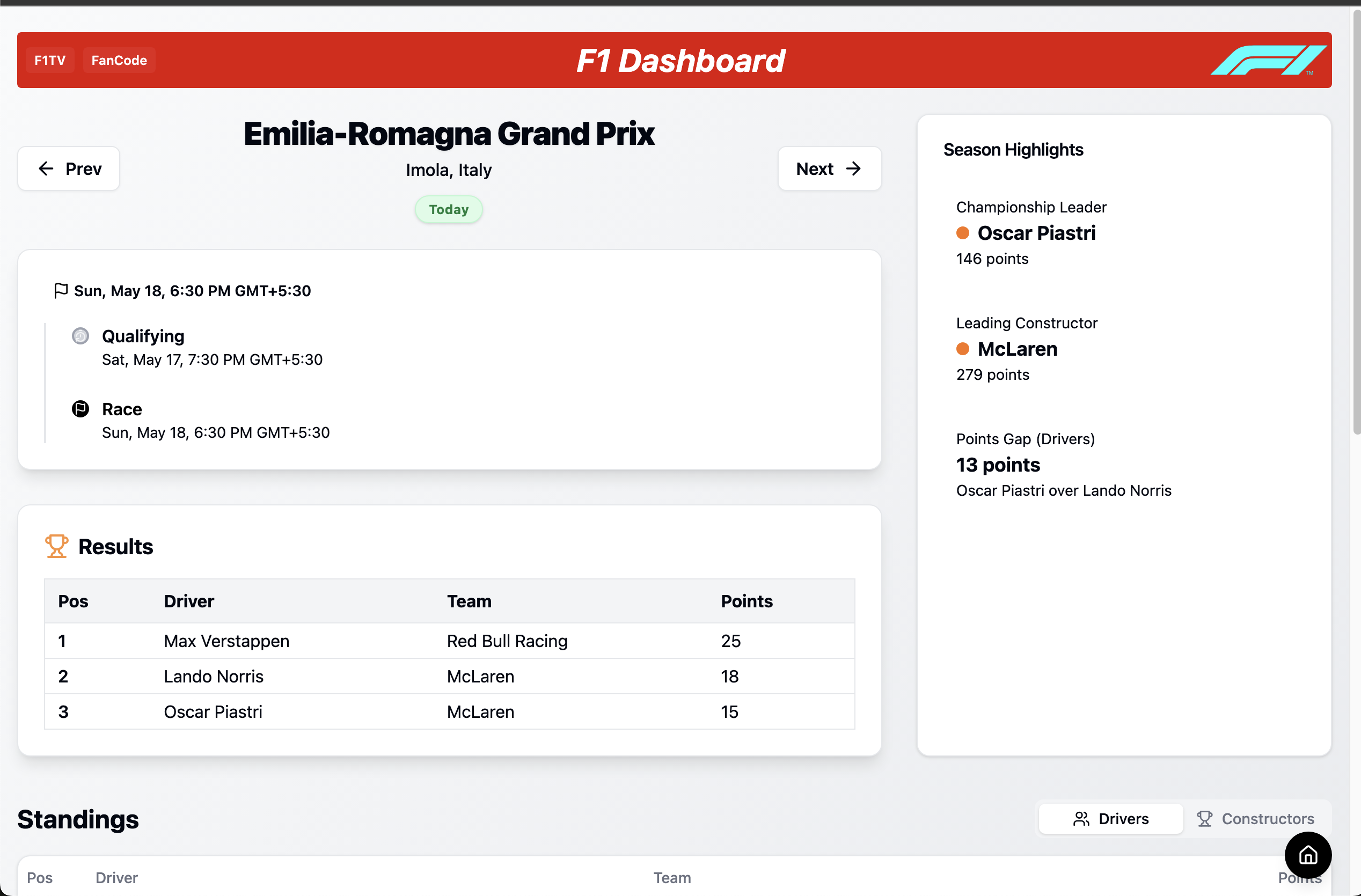Viewport: 1361px width, 896px height.
Task: Click the Imola, Italy location text
Action: coord(449,170)
